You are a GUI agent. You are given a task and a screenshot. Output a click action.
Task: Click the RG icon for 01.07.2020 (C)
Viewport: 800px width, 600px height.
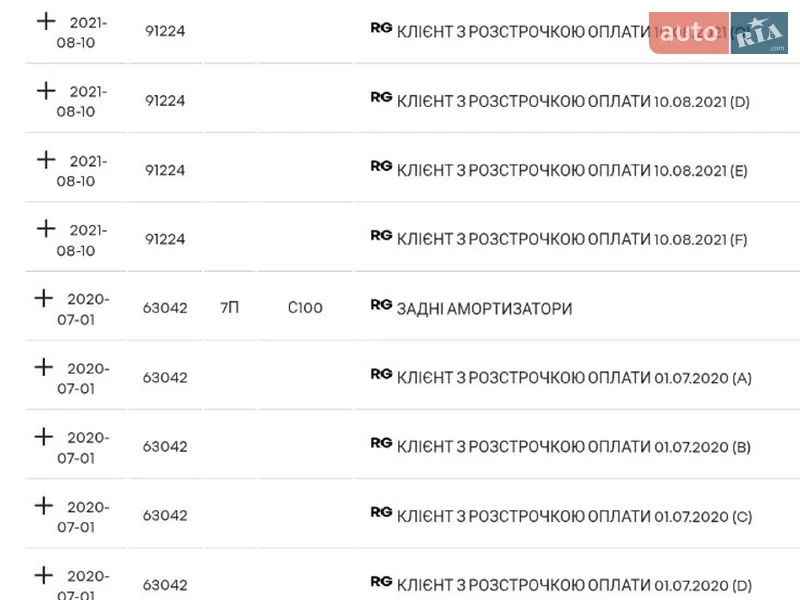[x=381, y=512]
